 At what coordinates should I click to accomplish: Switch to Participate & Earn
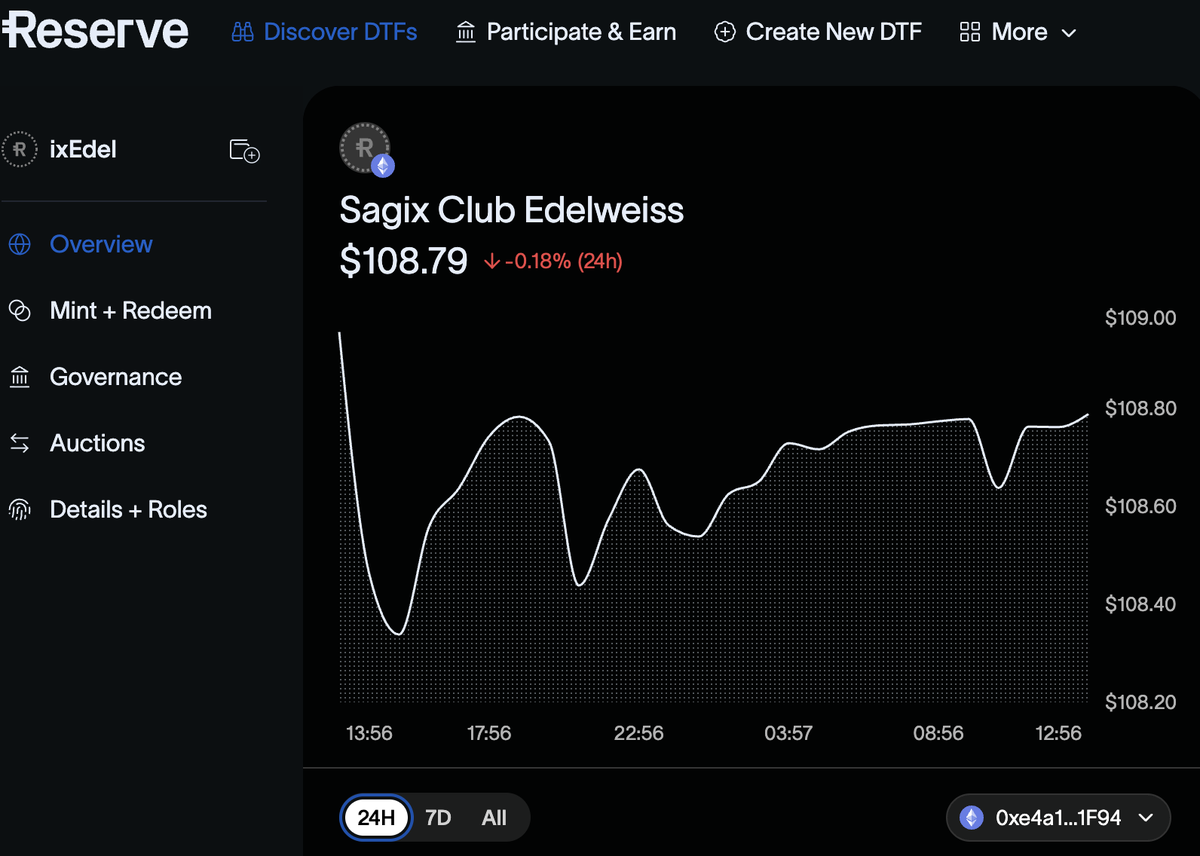pos(565,31)
